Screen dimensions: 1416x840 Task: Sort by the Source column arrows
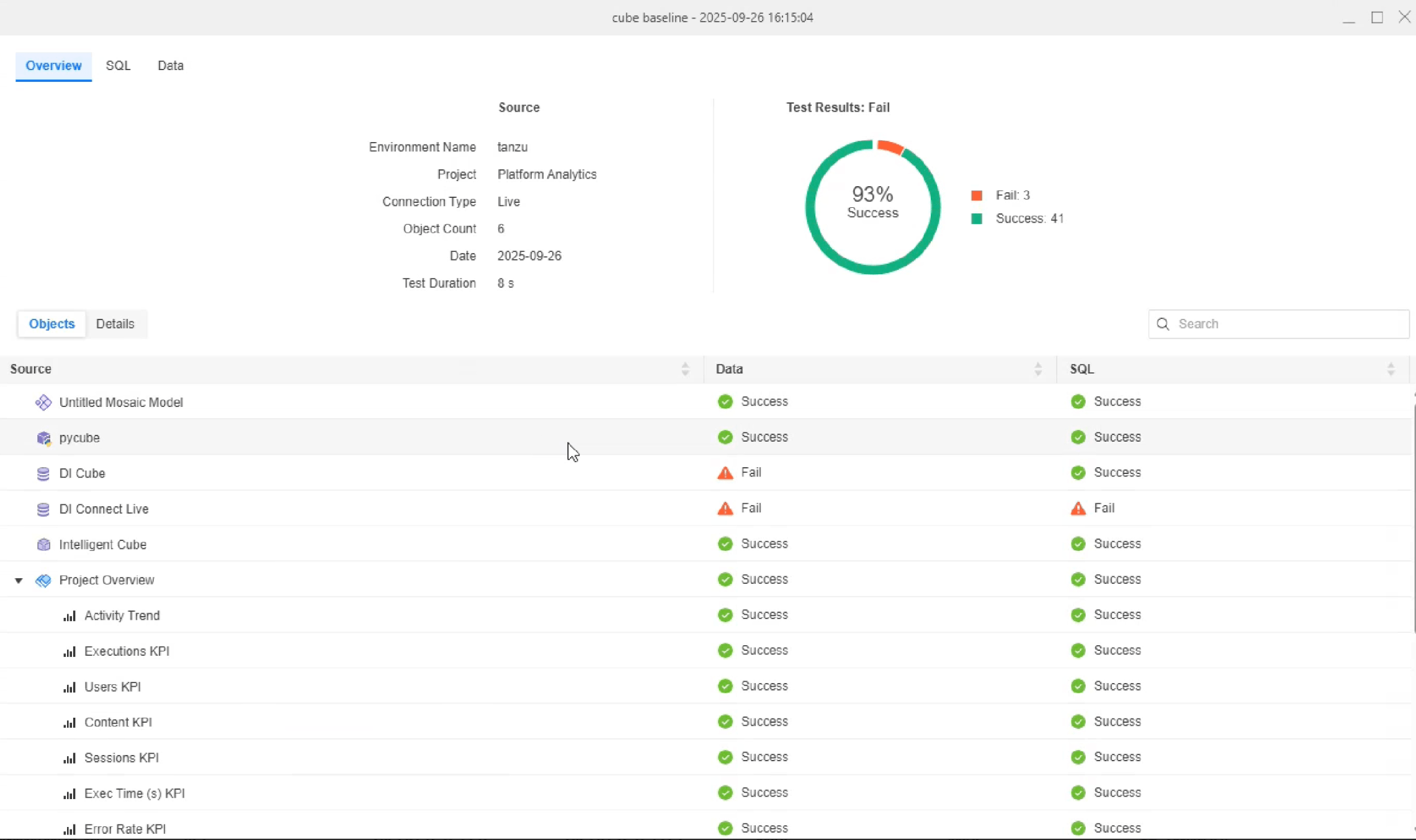point(685,369)
